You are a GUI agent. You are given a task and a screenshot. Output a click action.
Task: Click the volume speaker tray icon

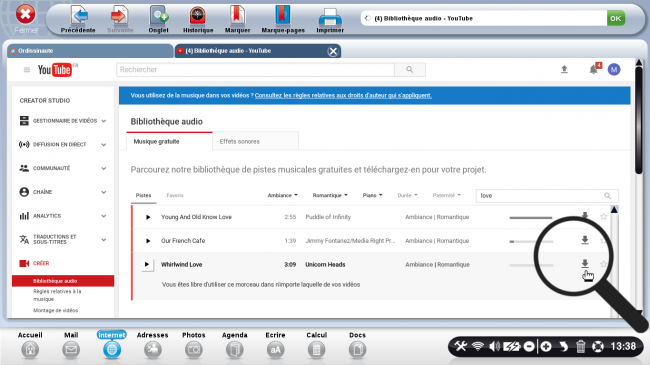point(494,346)
